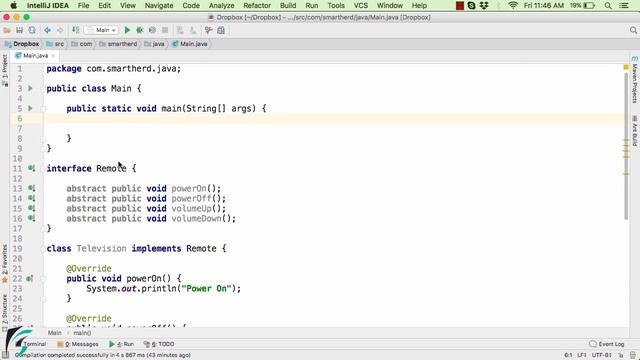The height and width of the screenshot is (360, 640).
Task: Run Main with the green play button
Action: (127, 30)
